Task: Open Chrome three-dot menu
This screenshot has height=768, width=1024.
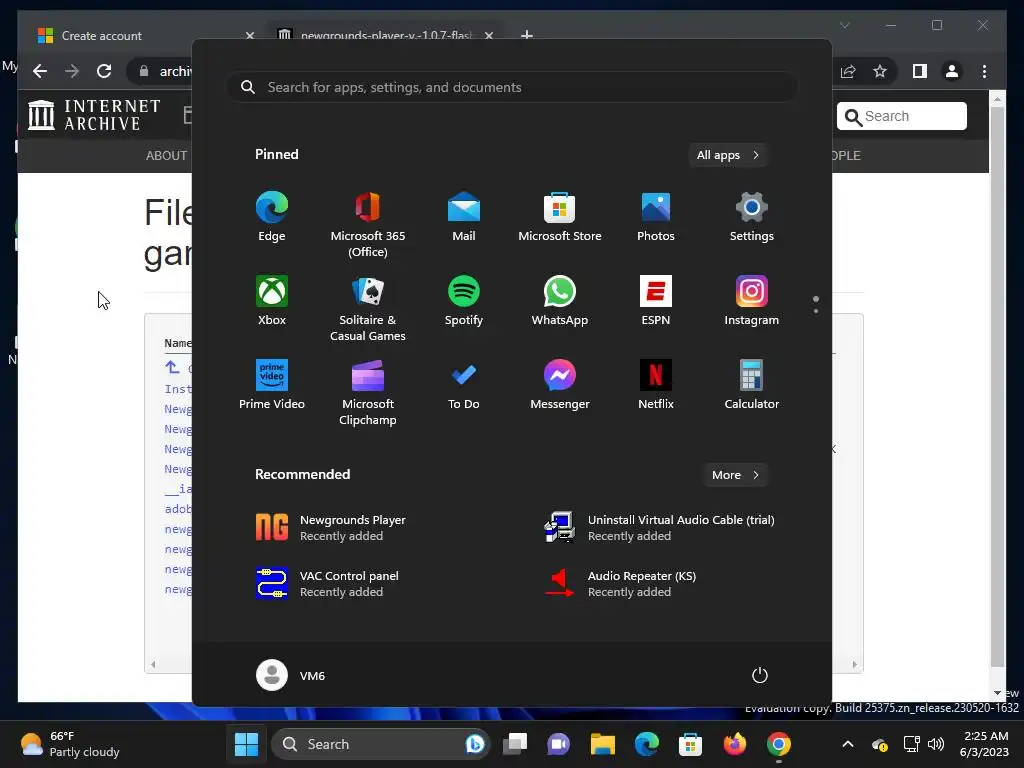Action: [x=984, y=71]
